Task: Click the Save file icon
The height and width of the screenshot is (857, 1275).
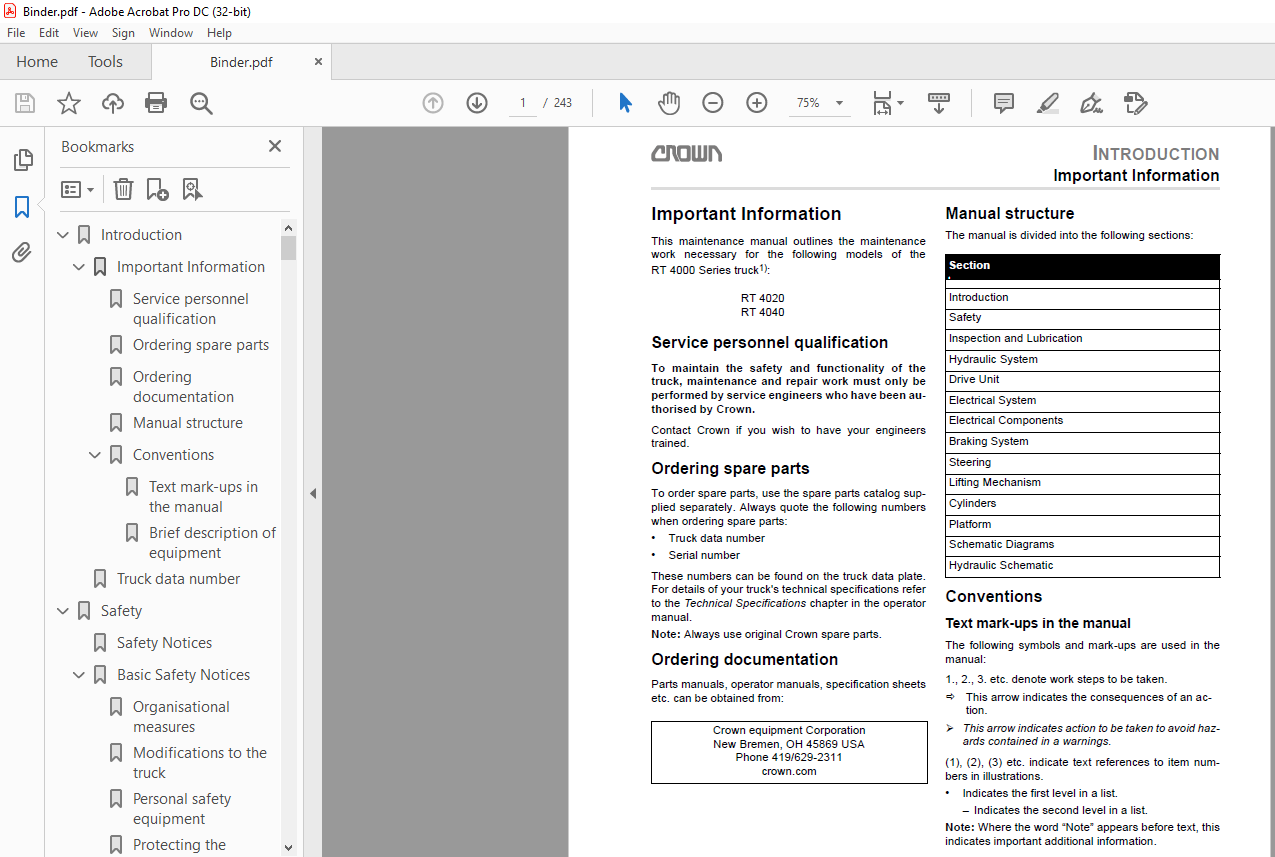Action: point(25,103)
